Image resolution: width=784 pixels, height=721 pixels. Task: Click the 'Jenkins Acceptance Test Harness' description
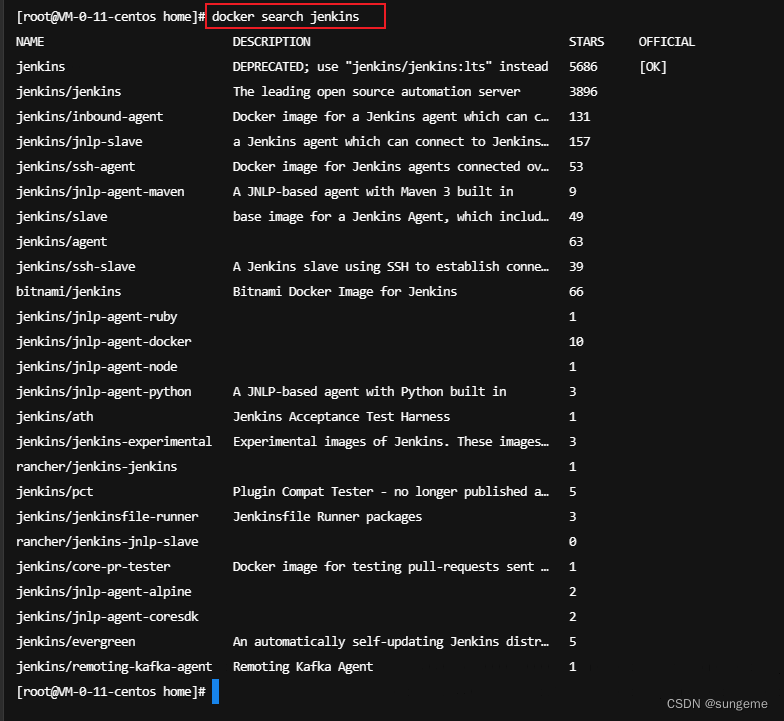(x=341, y=417)
